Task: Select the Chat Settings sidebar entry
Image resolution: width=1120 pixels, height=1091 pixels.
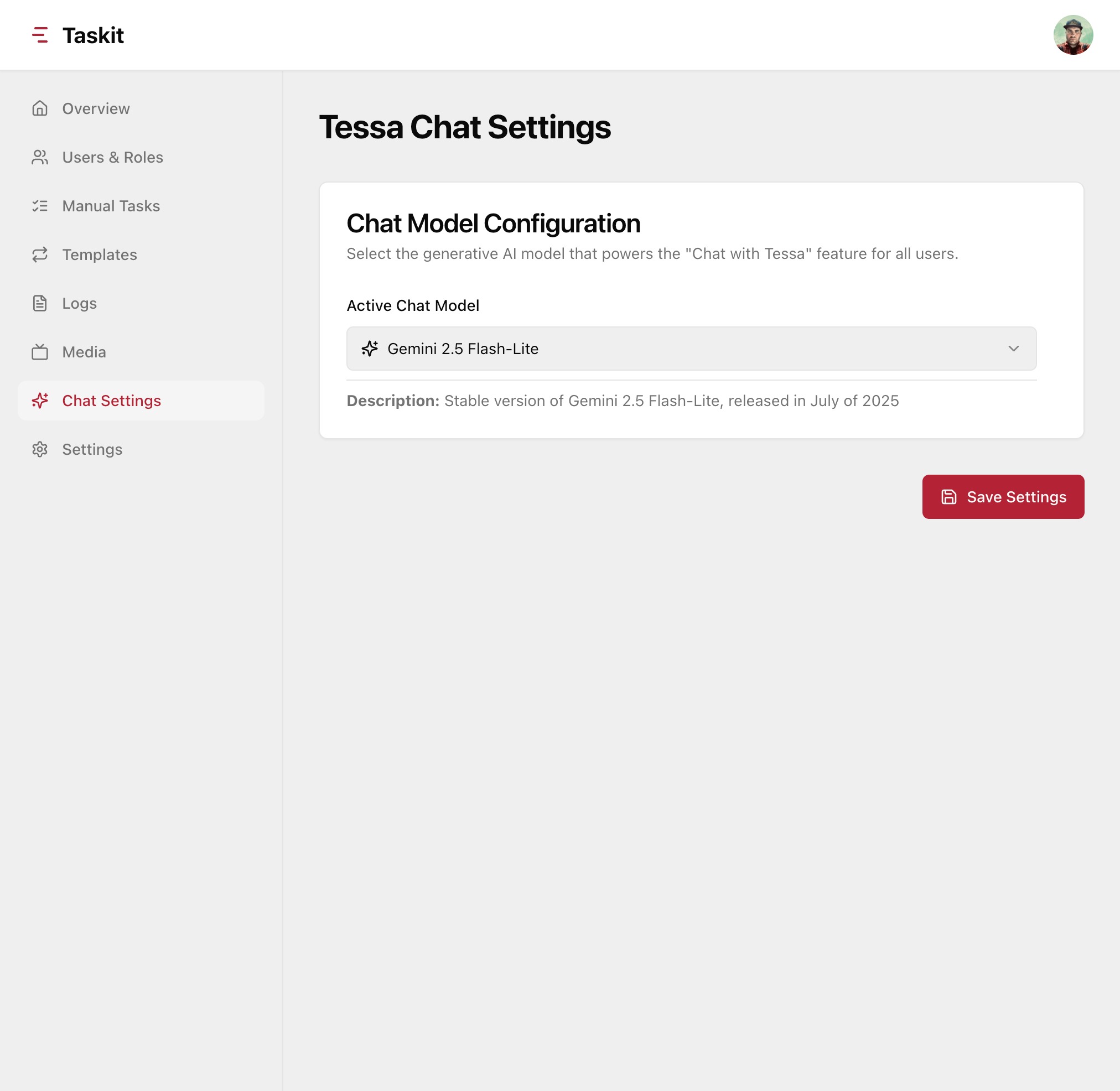Action: pos(111,401)
